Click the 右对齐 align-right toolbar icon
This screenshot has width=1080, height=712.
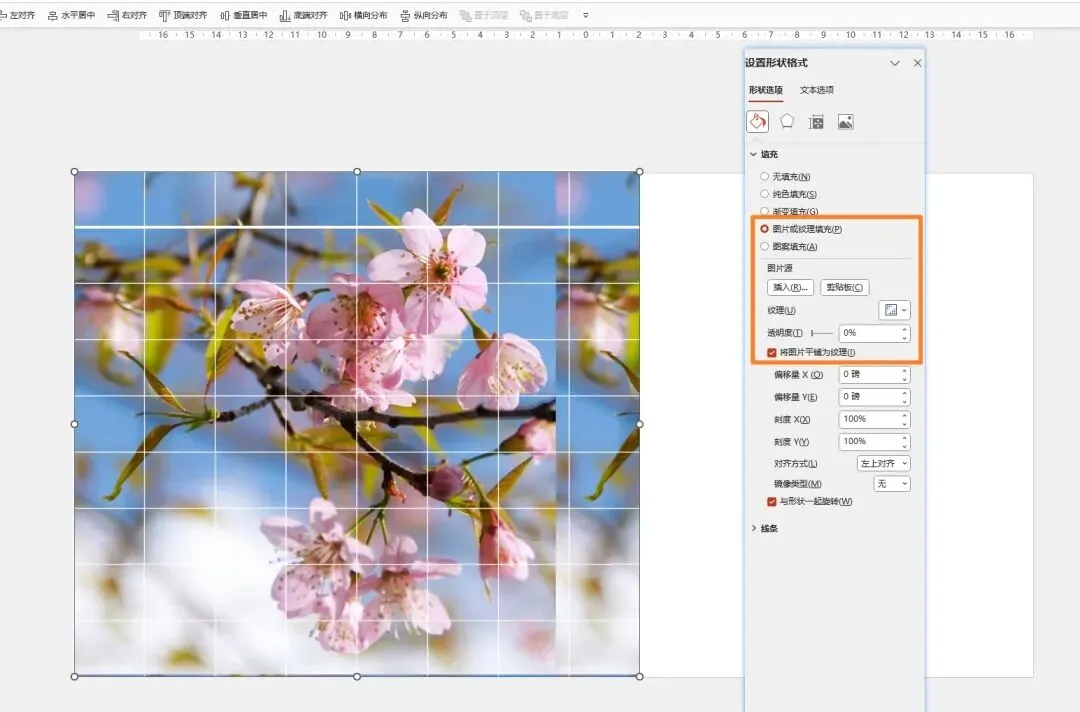coord(114,15)
